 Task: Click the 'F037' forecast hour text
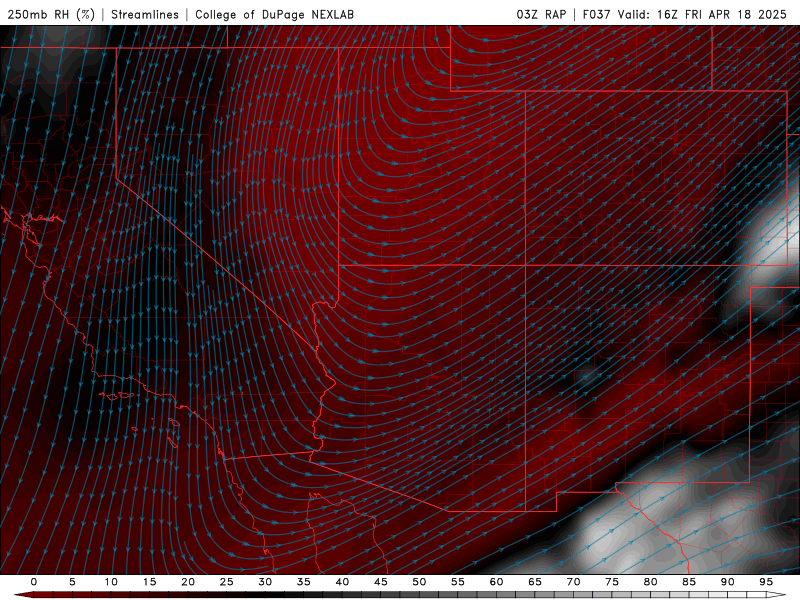point(596,14)
